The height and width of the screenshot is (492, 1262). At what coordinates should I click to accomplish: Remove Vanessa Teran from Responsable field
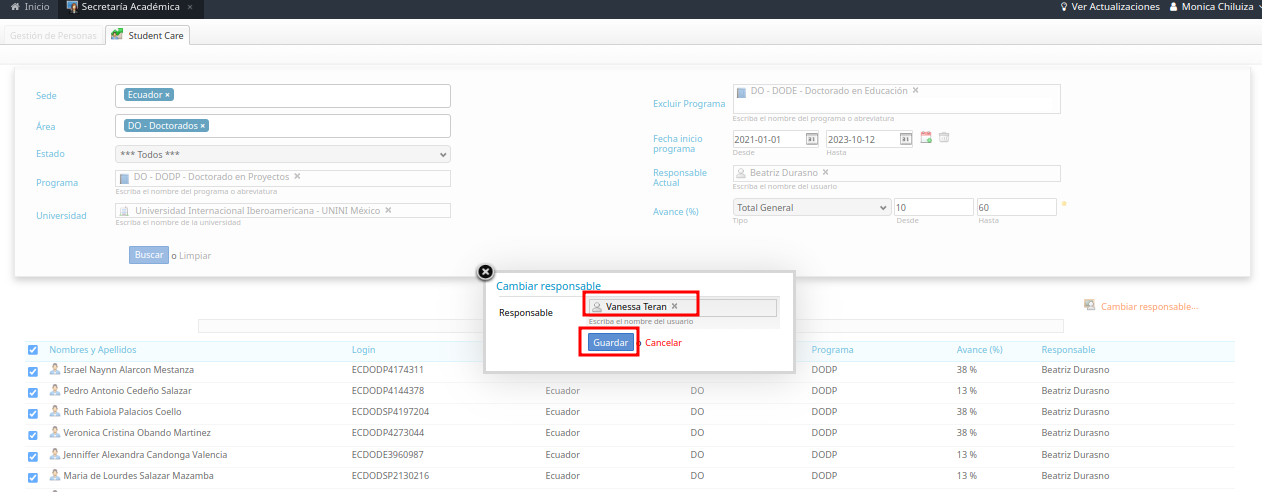tap(674, 307)
